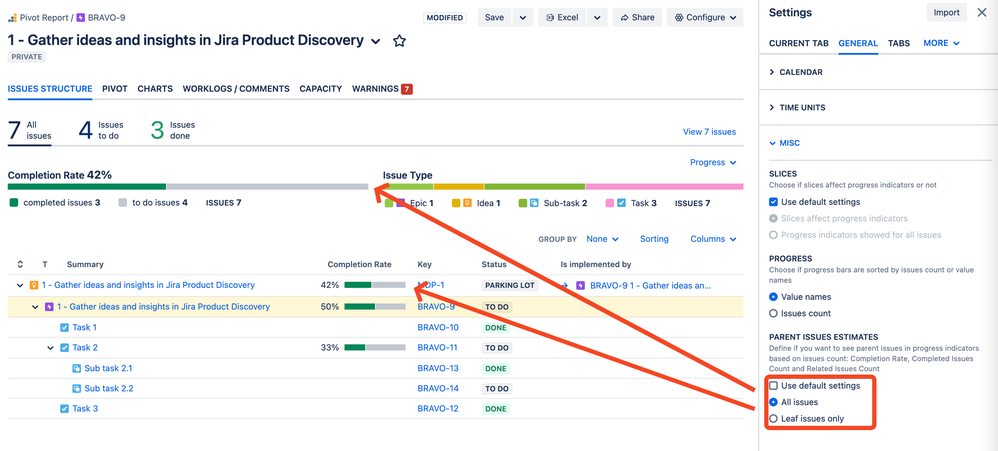Collapse the Task 2 row
Image resolution: width=998 pixels, height=451 pixels.
pyautogui.click(x=51, y=348)
